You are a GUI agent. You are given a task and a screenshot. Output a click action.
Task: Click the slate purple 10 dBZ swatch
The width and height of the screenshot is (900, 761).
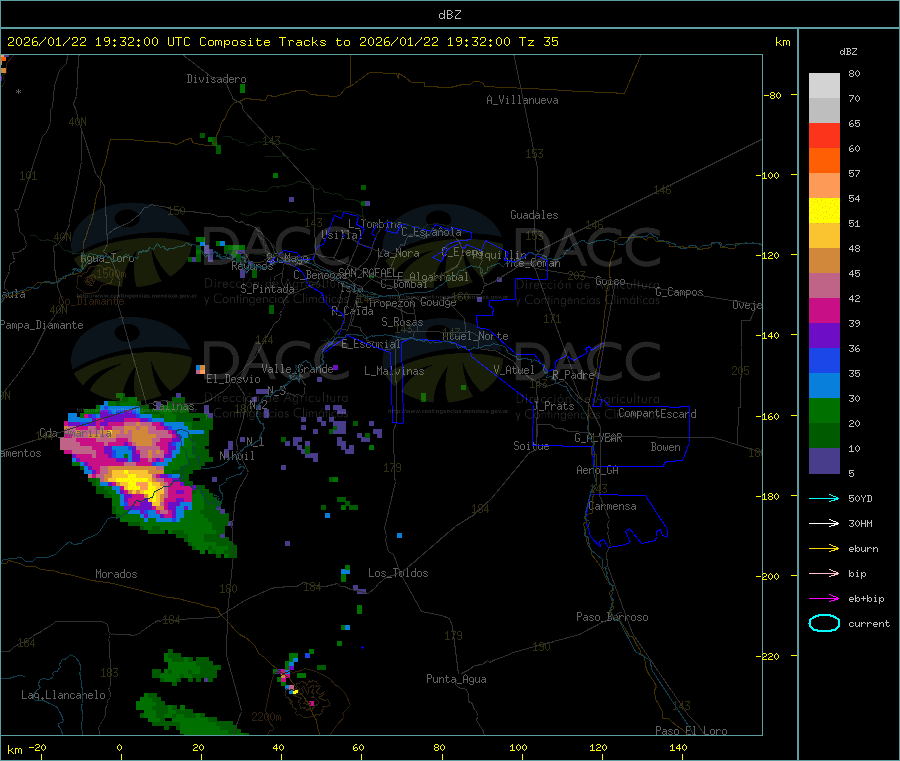point(824,460)
